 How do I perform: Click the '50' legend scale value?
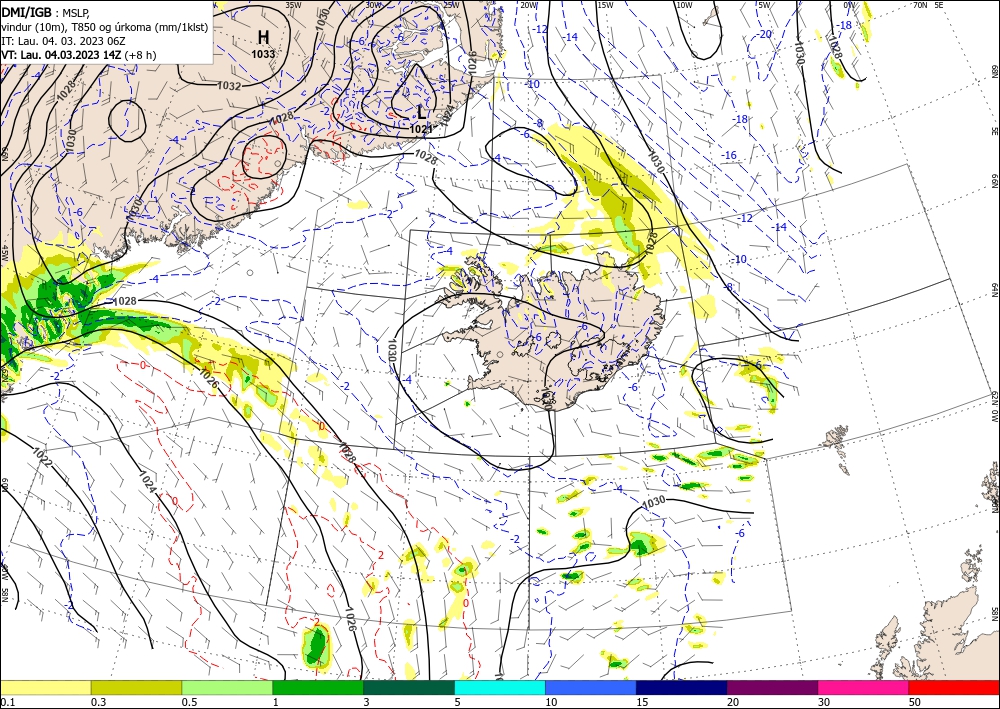915,702
